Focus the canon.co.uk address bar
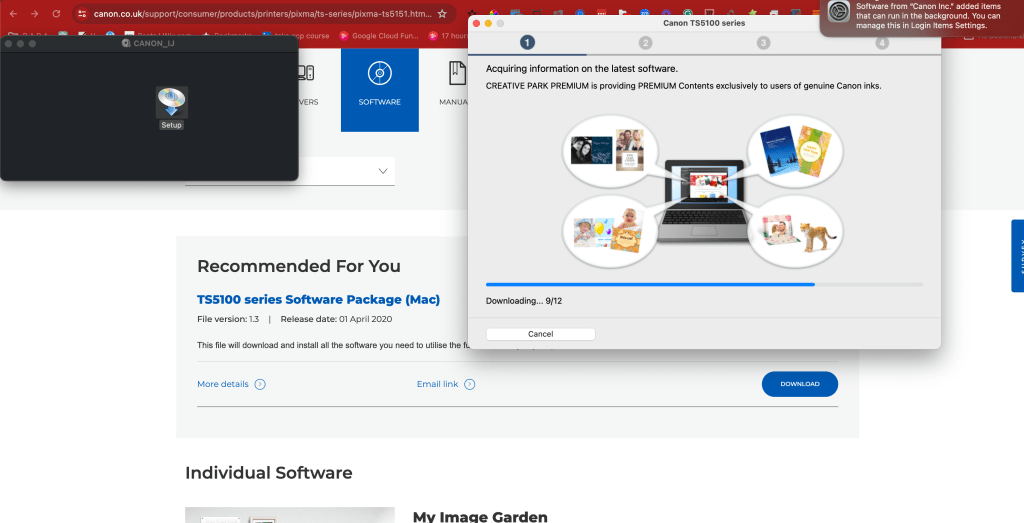The image size is (1024, 523). (262, 14)
